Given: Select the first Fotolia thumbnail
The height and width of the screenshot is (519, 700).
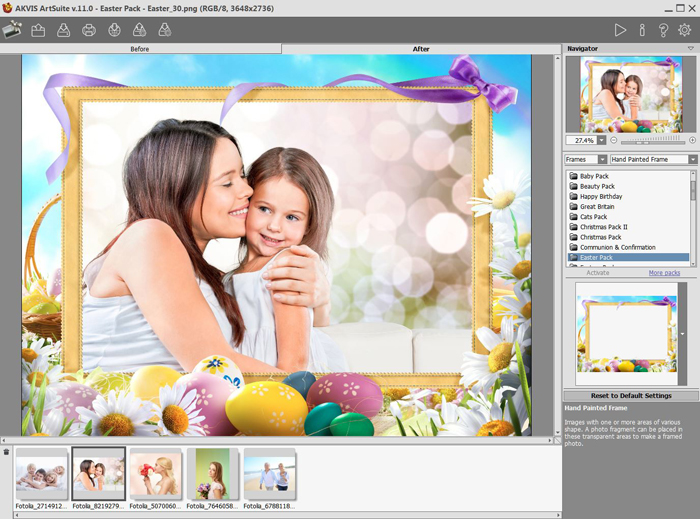Looking at the screenshot, I should tap(41, 472).
